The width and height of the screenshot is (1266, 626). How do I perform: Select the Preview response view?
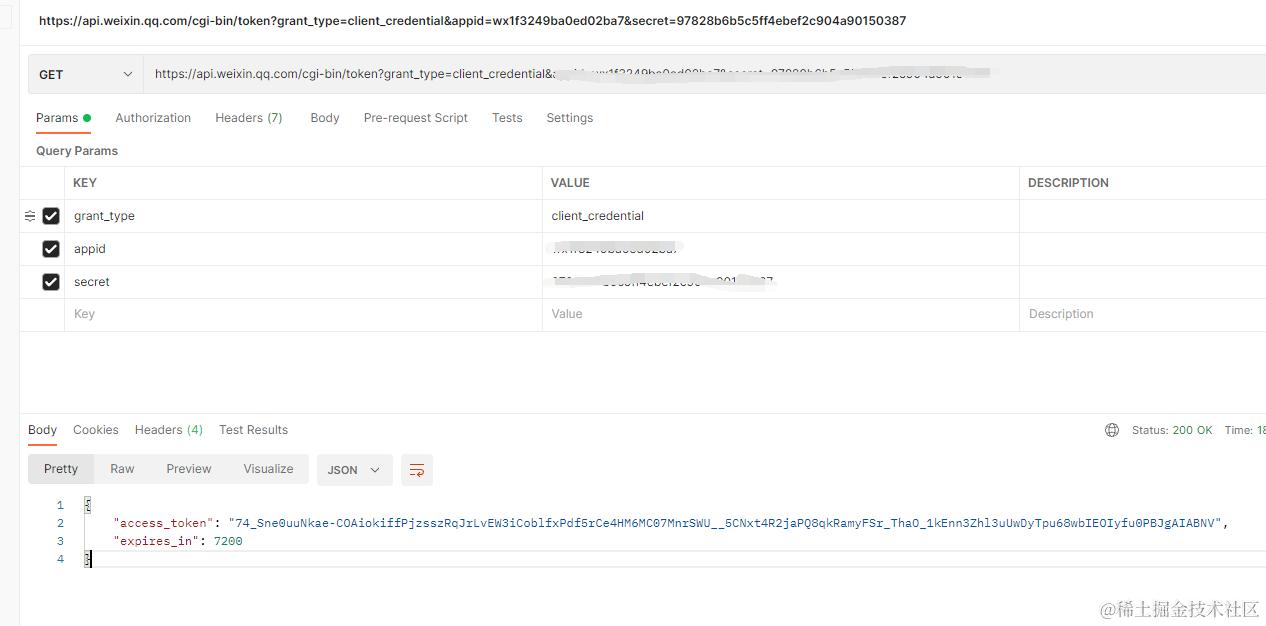(189, 469)
